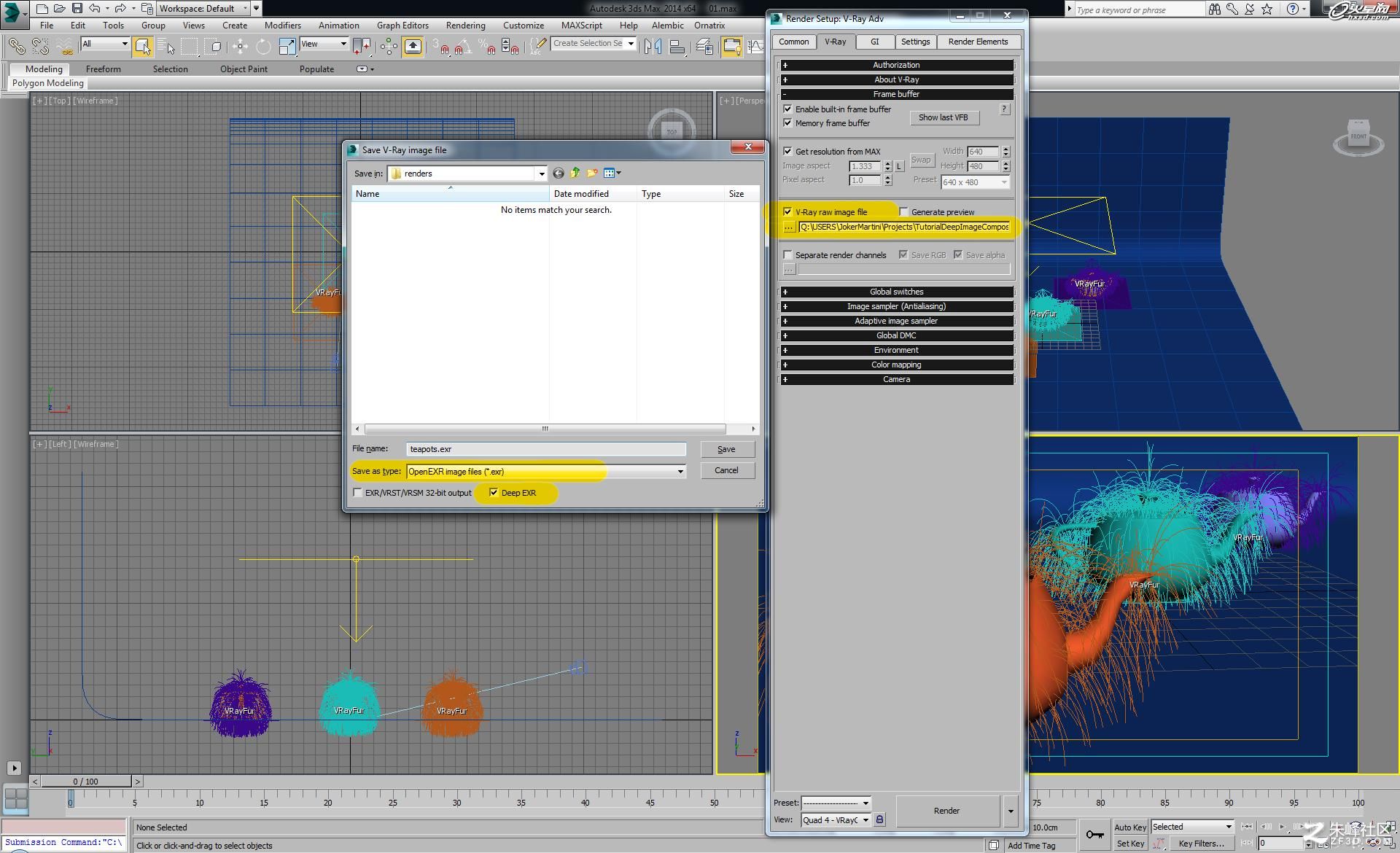Select the Select and Link tool
This screenshot has width=1400, height=853.
pyautogui.click(x=16, y=47)
